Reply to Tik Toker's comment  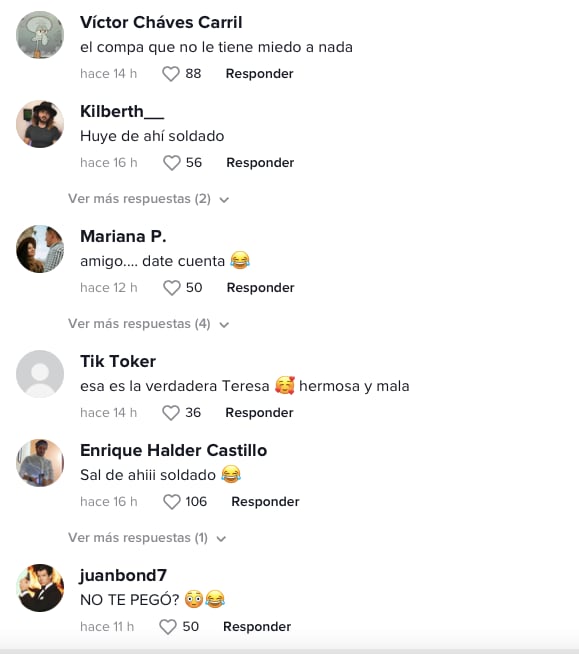tap(259, 413)
